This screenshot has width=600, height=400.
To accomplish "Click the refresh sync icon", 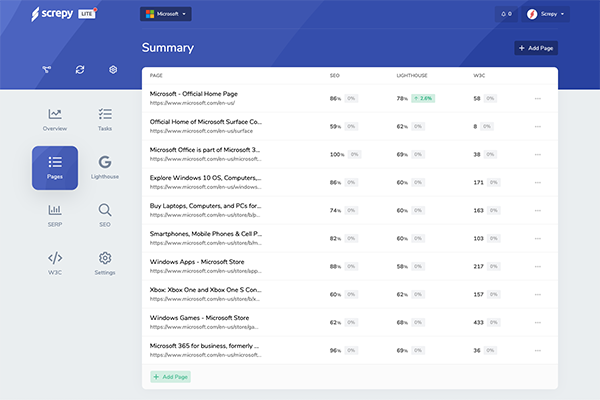I will pos(80,69).
